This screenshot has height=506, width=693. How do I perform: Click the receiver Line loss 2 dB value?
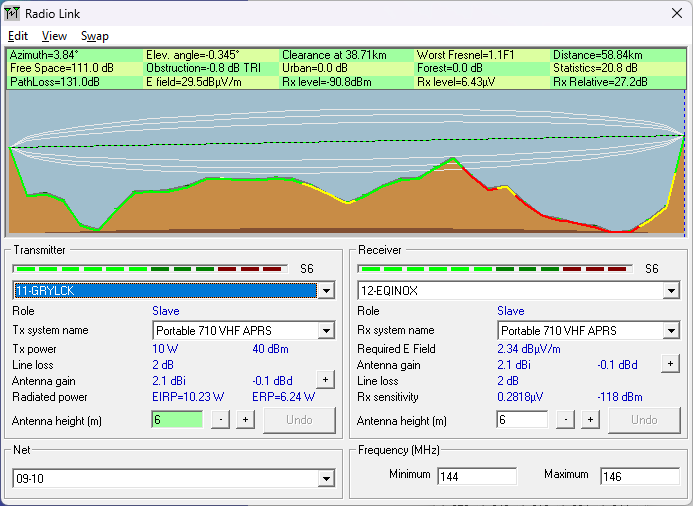tap(508, 381)
